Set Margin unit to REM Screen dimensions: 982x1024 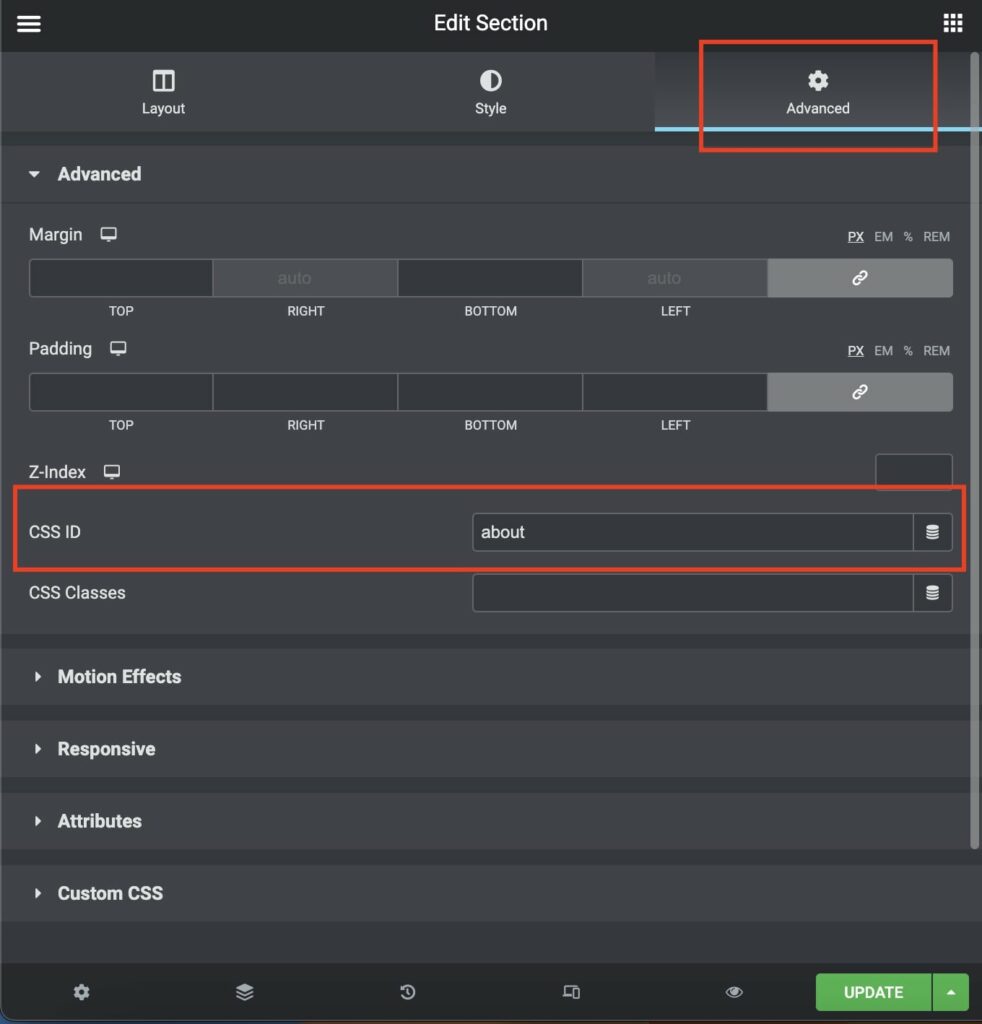coord(936,236)
